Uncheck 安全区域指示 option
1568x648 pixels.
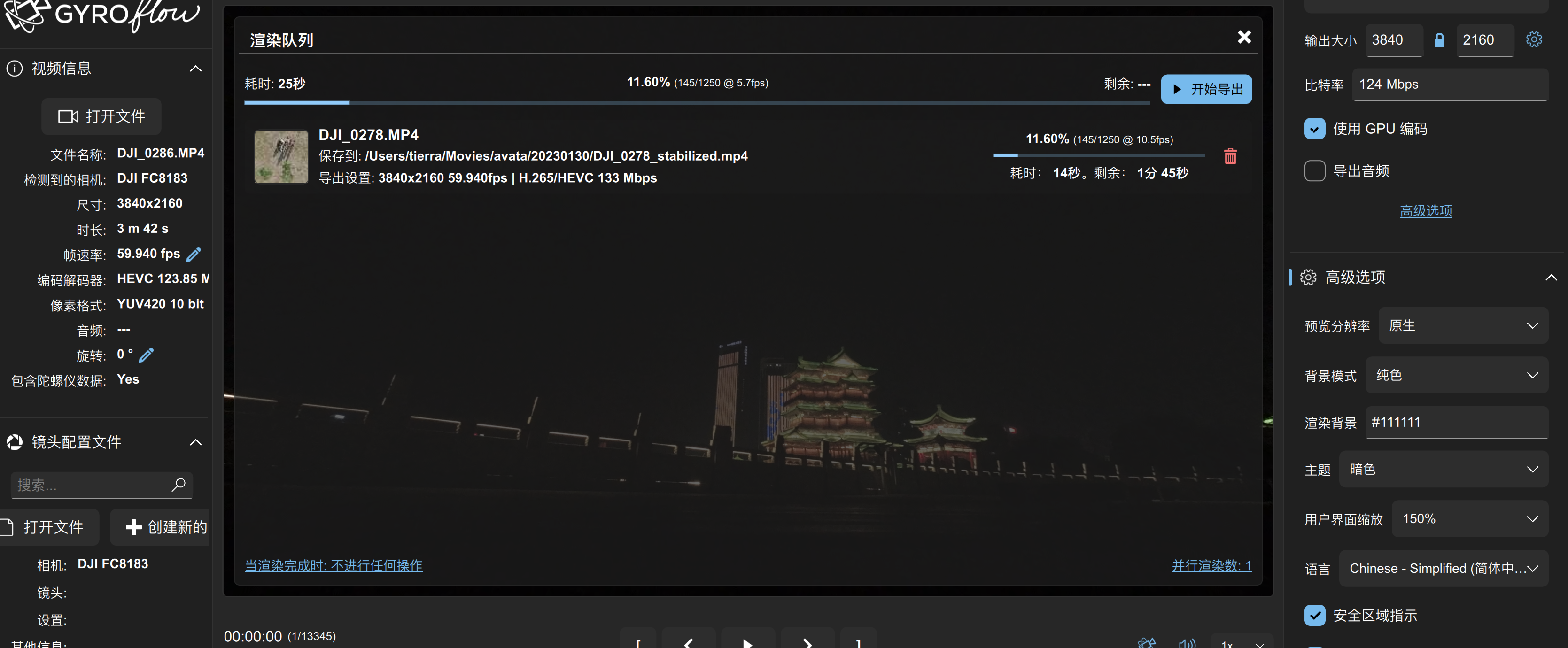click(1315, 615)
